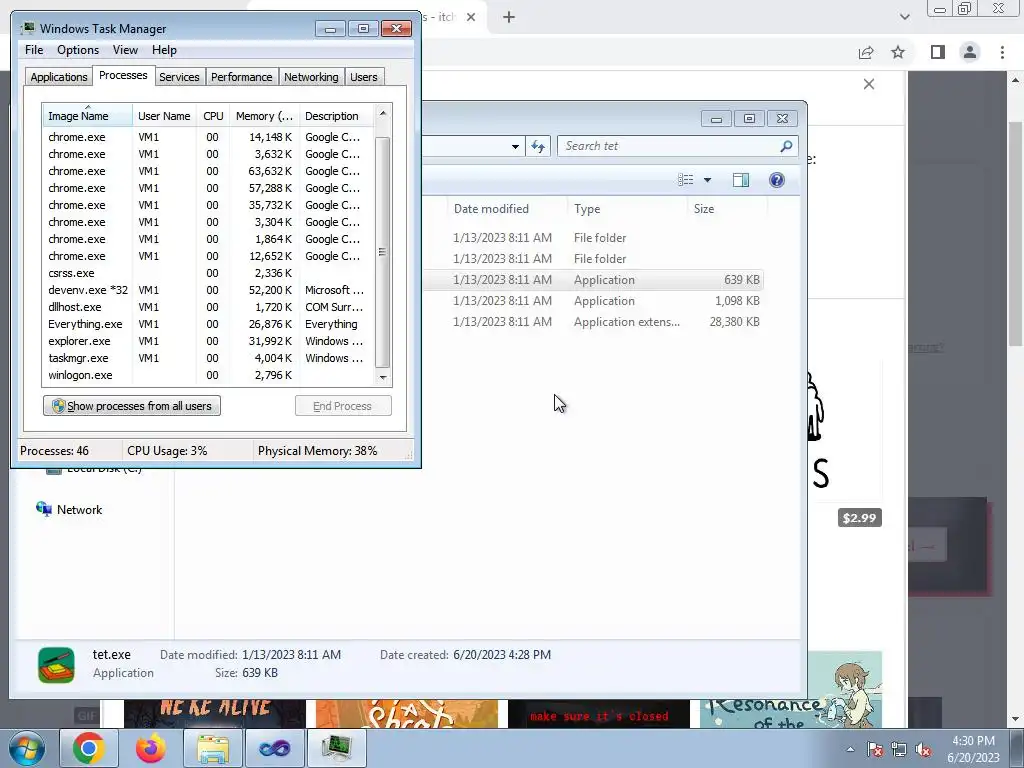
Task: Click the $2.99 price tag
Action: (859, 518)
